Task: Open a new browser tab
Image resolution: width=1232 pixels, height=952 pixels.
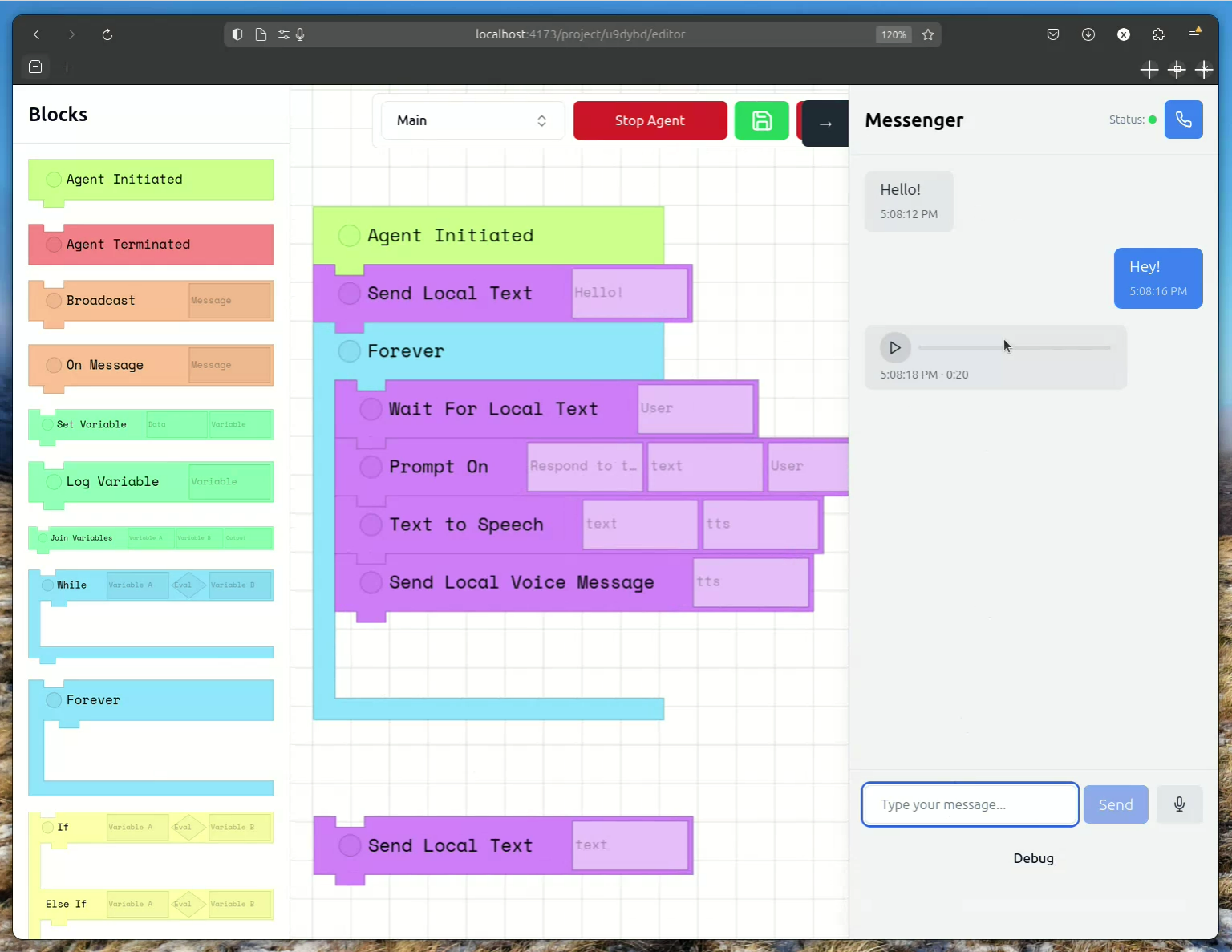Action: point(67,67)
